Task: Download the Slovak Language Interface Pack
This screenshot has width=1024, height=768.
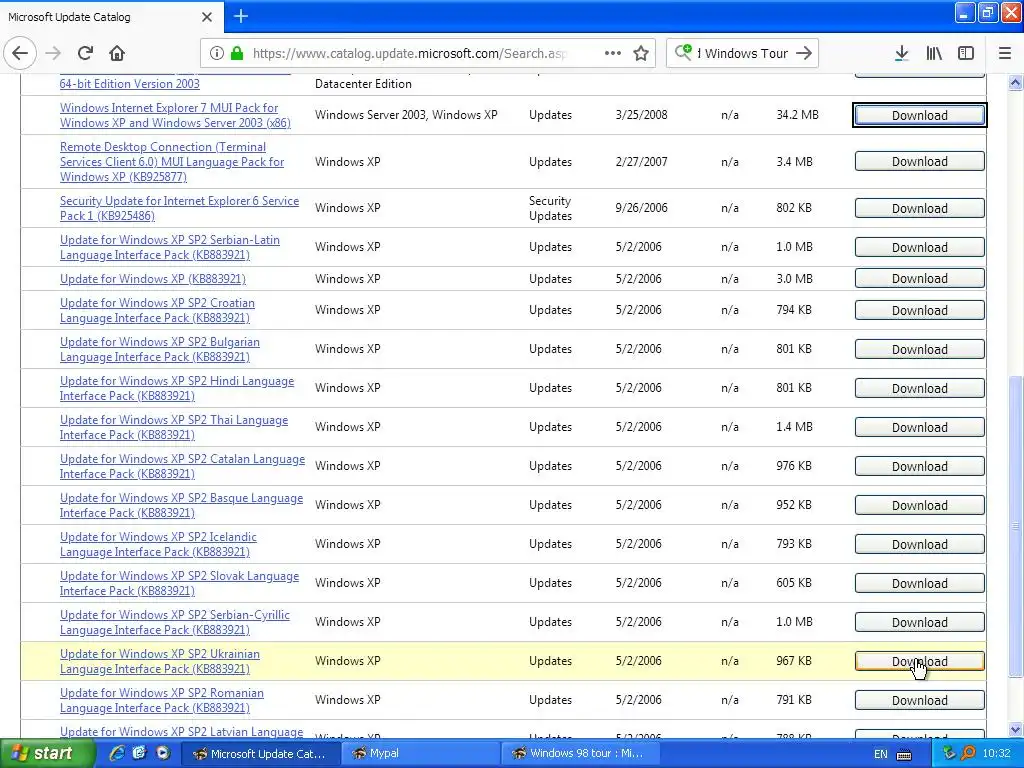Action: [919, 583]
